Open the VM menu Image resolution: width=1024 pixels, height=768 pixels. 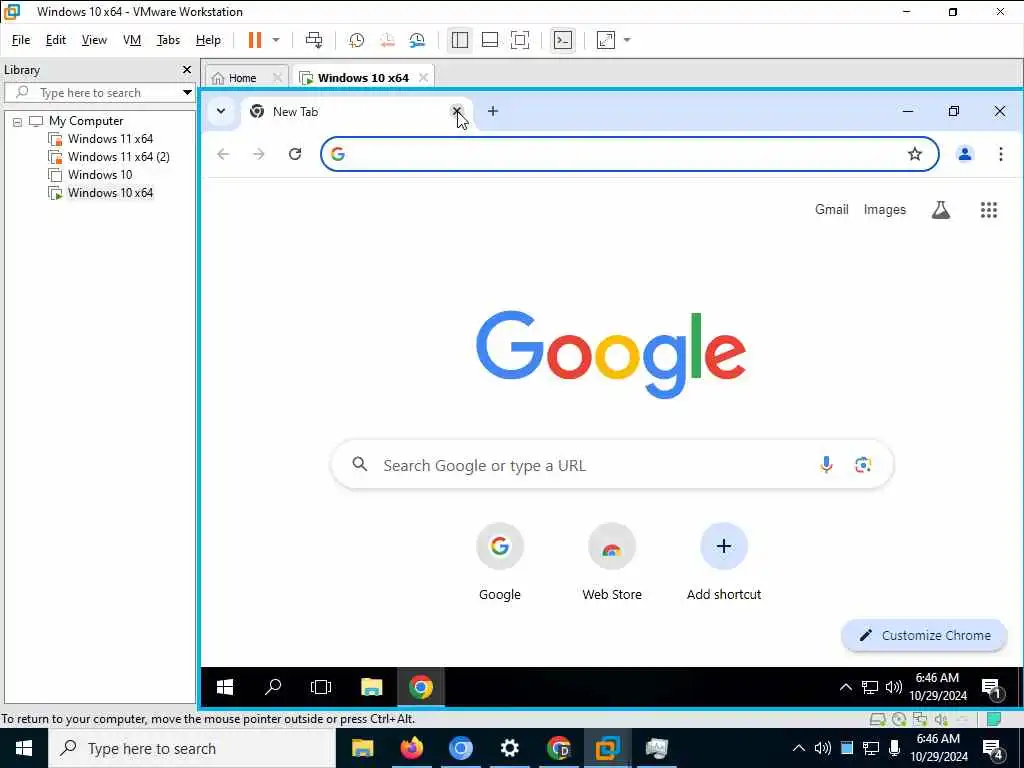[132, 40]
